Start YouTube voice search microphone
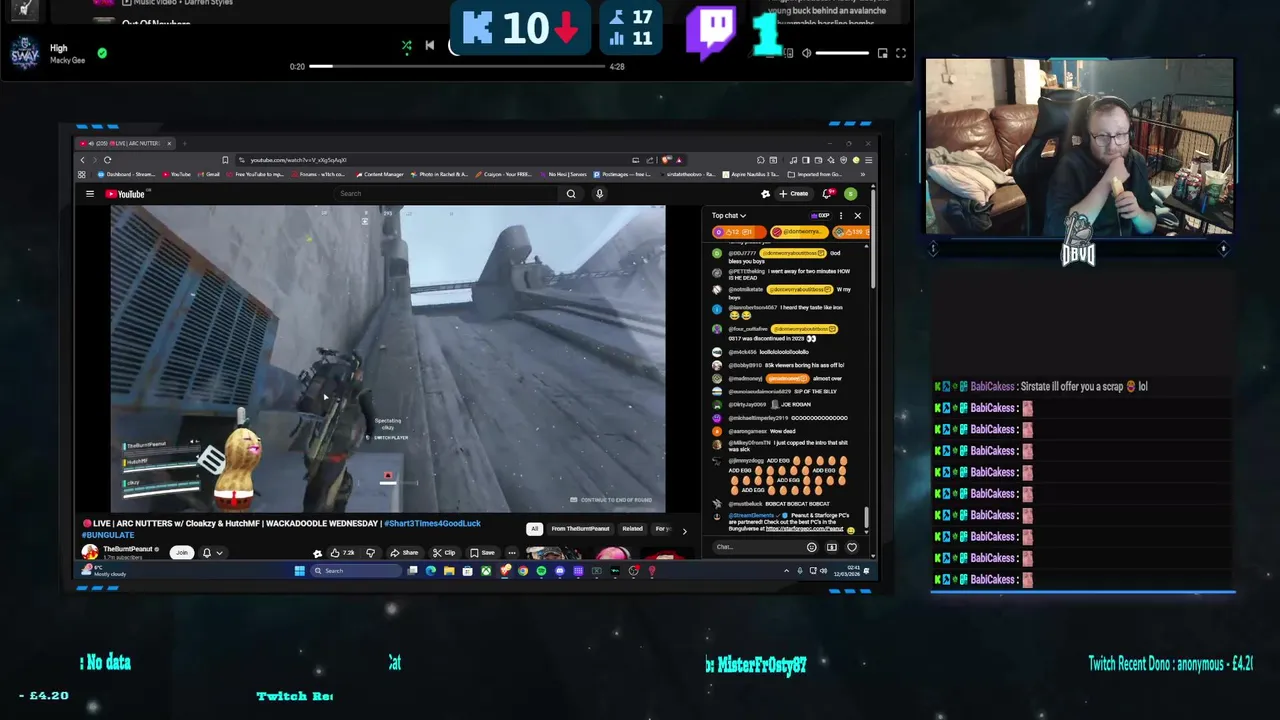The image size is (1280, 720). pos(599,194)
